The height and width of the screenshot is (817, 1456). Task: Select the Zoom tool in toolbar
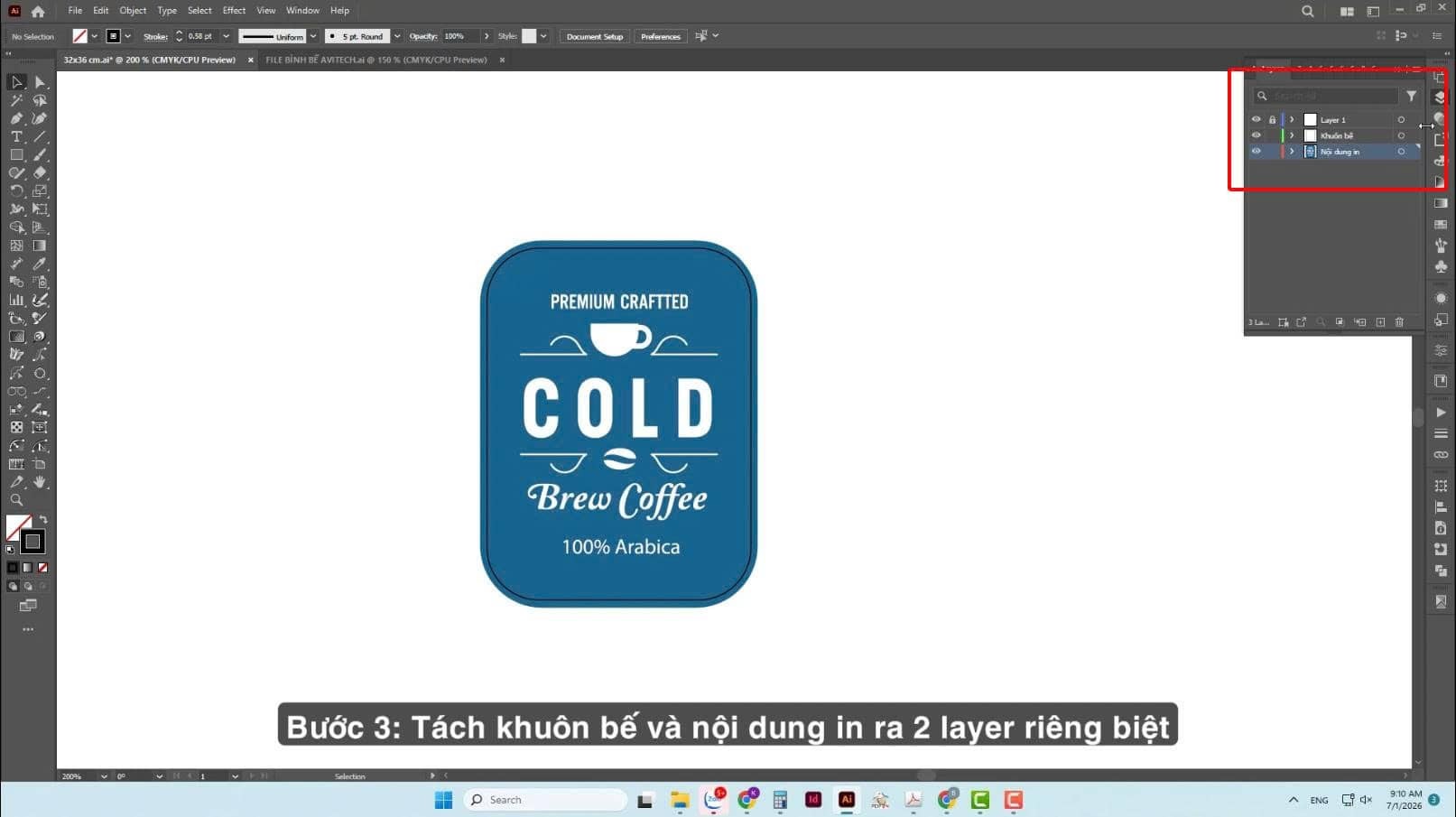16,500
